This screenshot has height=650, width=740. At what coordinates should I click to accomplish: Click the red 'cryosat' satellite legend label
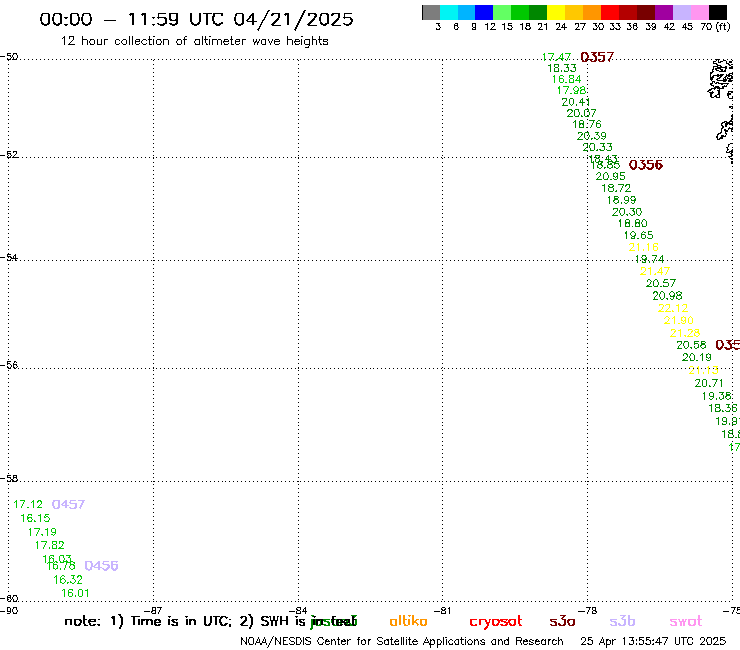tap(496, 622)
